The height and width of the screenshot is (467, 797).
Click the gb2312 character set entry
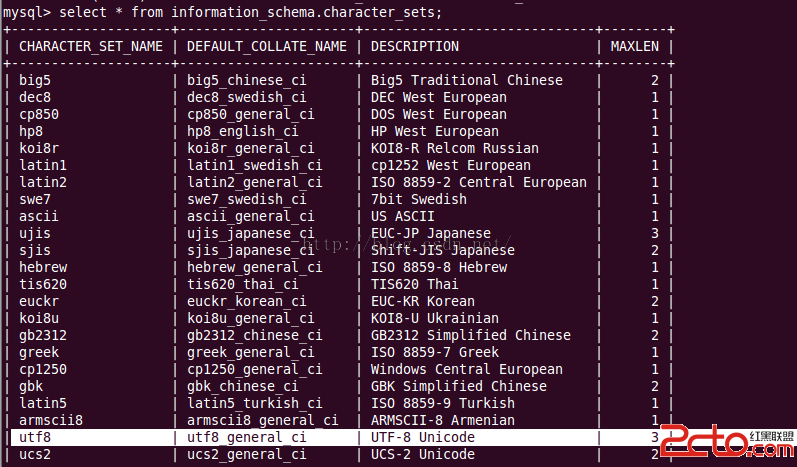click(43, 335)
